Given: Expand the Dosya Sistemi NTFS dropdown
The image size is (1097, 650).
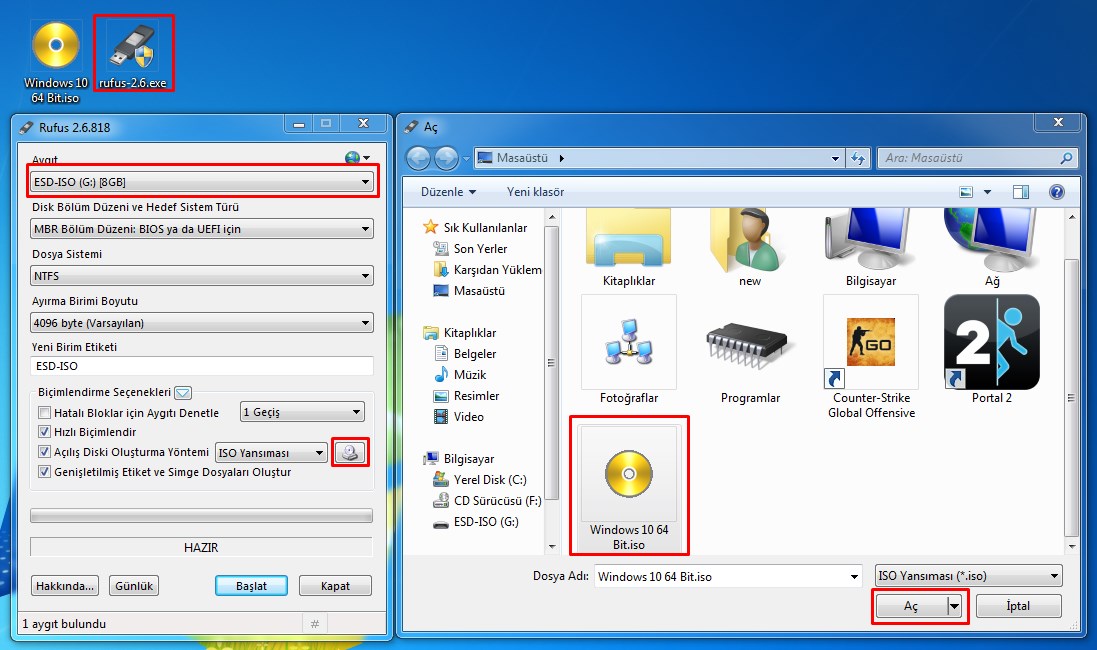Looking at the screenshot, I should pyautogui.click(x=203, y=275).
